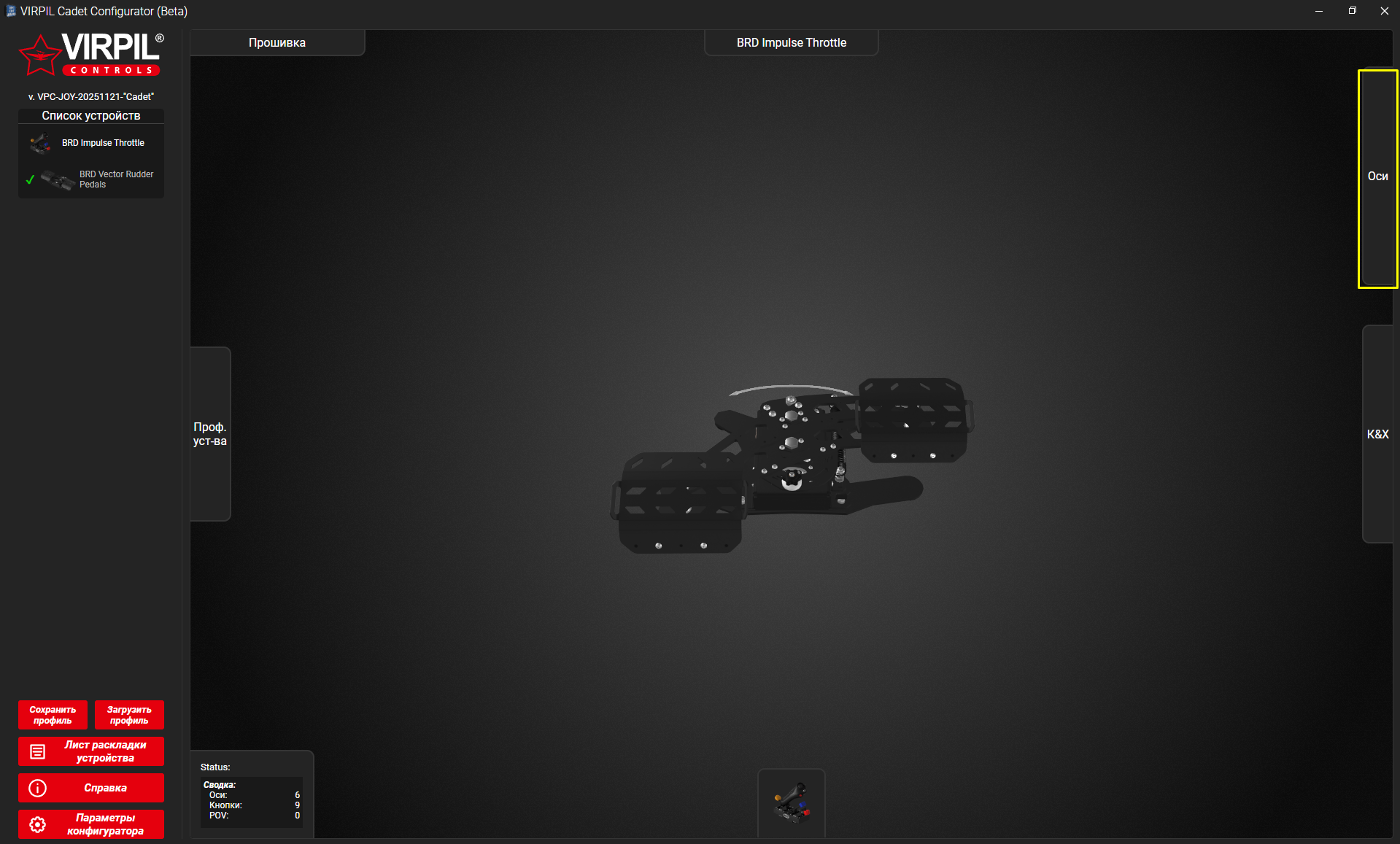Minimize the Configurator window
Screen dimensions: 1400x844
[1319, 11]
